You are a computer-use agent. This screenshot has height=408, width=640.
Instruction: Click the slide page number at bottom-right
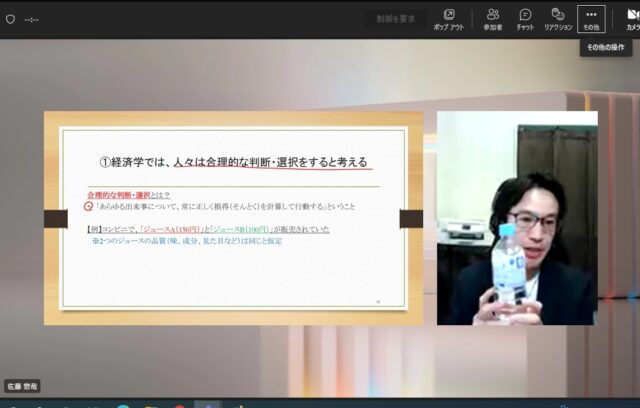coord(378,302)
